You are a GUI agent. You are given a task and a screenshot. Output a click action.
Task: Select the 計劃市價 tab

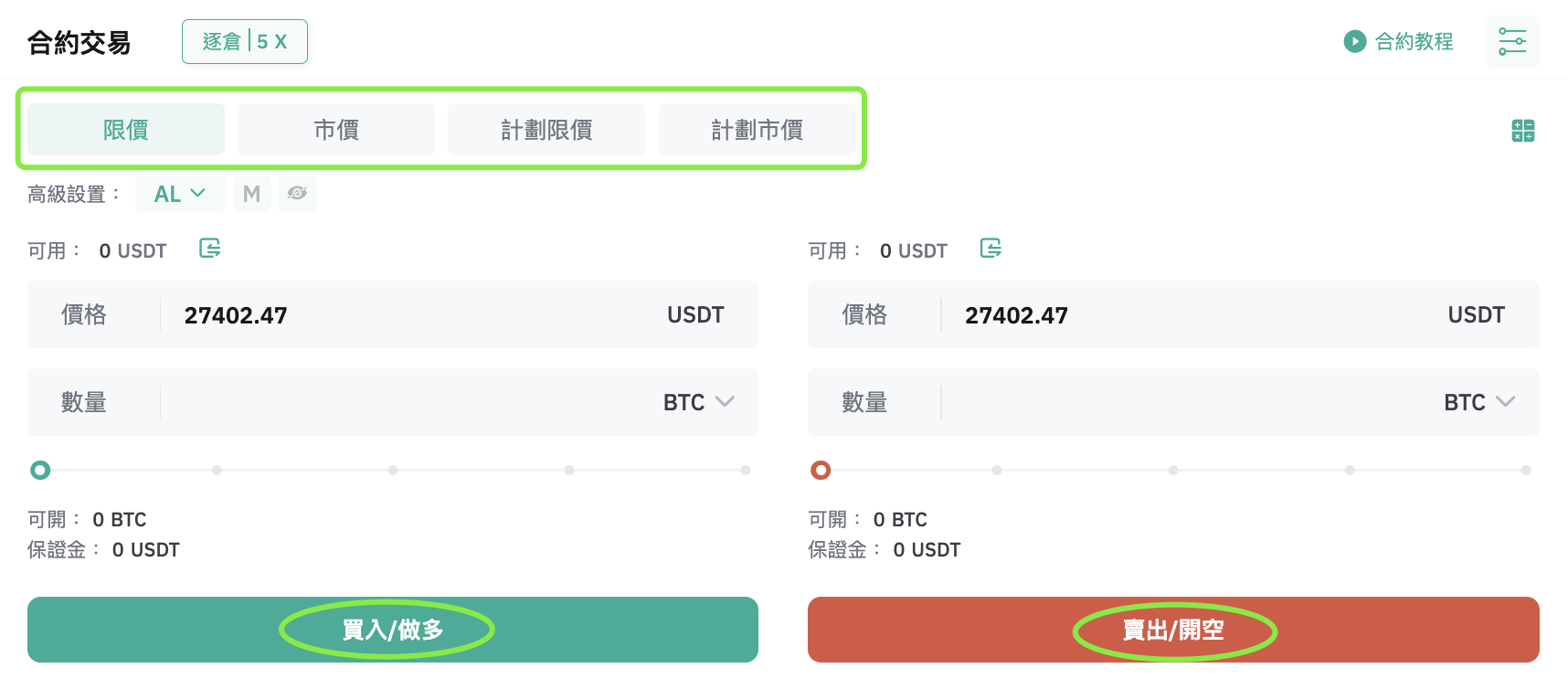point(757,130)
